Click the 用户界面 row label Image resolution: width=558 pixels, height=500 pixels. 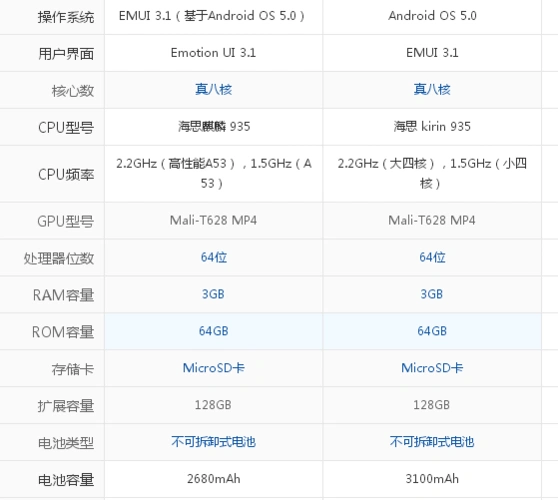coord(66,54)
